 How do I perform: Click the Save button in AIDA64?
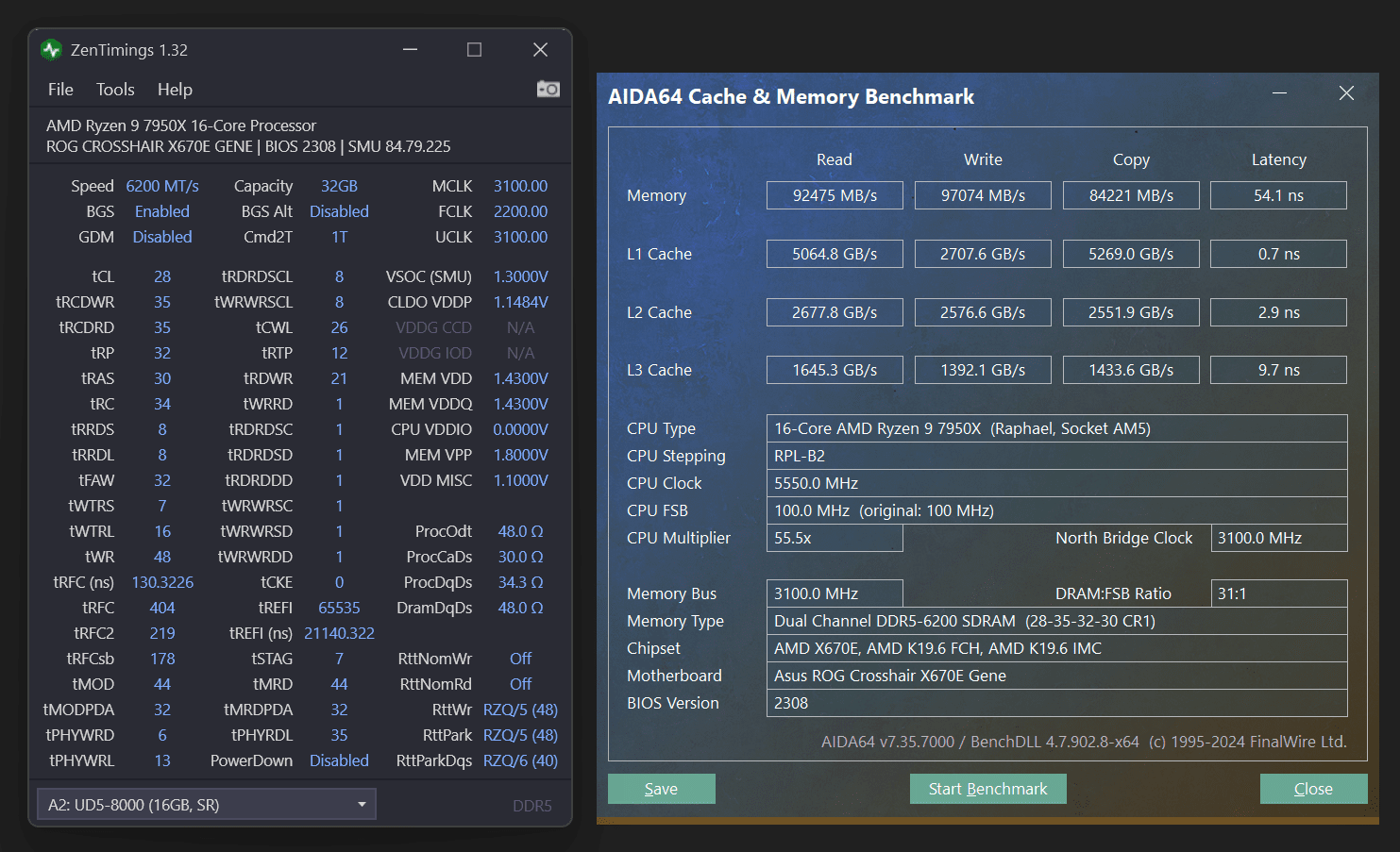[x=661, y=789]
